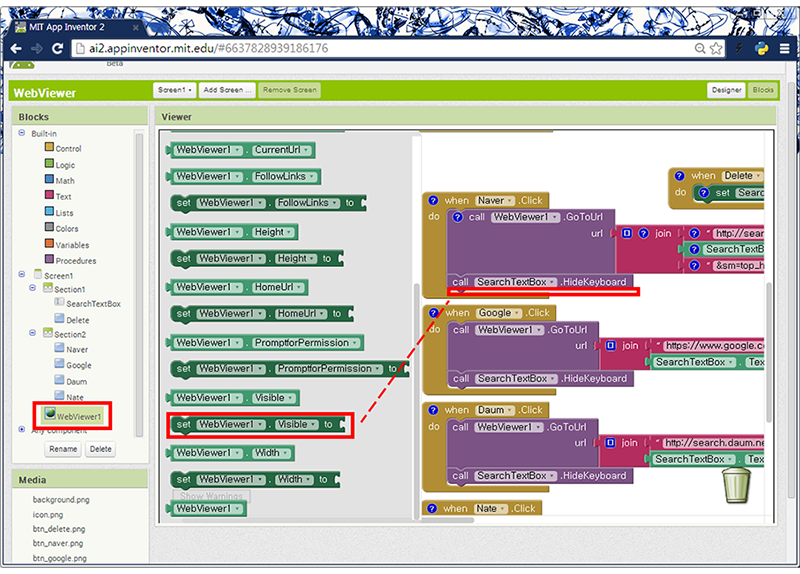Pick the WebViewer1 PromptforPermission getter block
Screen dimensions: 800x574
265,343
